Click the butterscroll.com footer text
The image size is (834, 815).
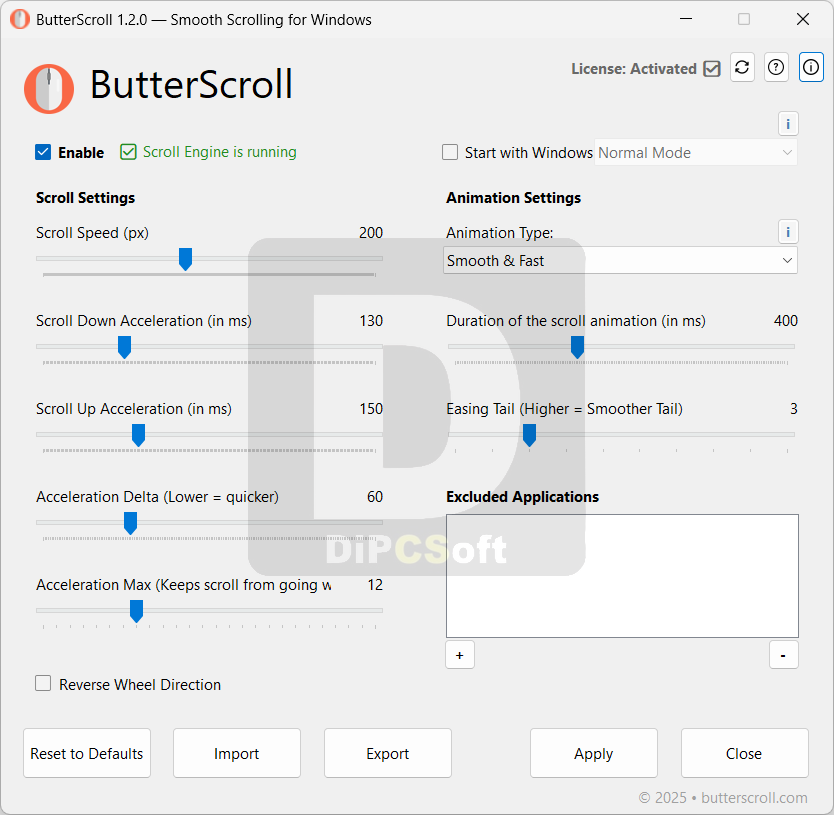click(754, 797)
